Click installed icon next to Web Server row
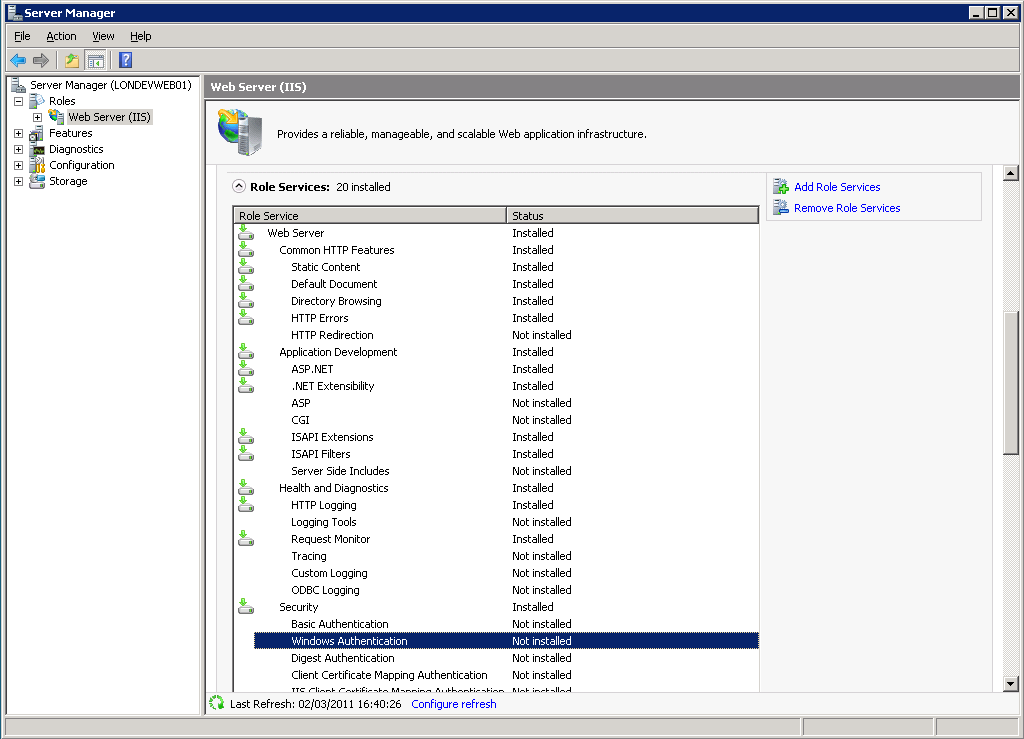The width and height of the screenshot is (1024, 739). click(246, 232)
